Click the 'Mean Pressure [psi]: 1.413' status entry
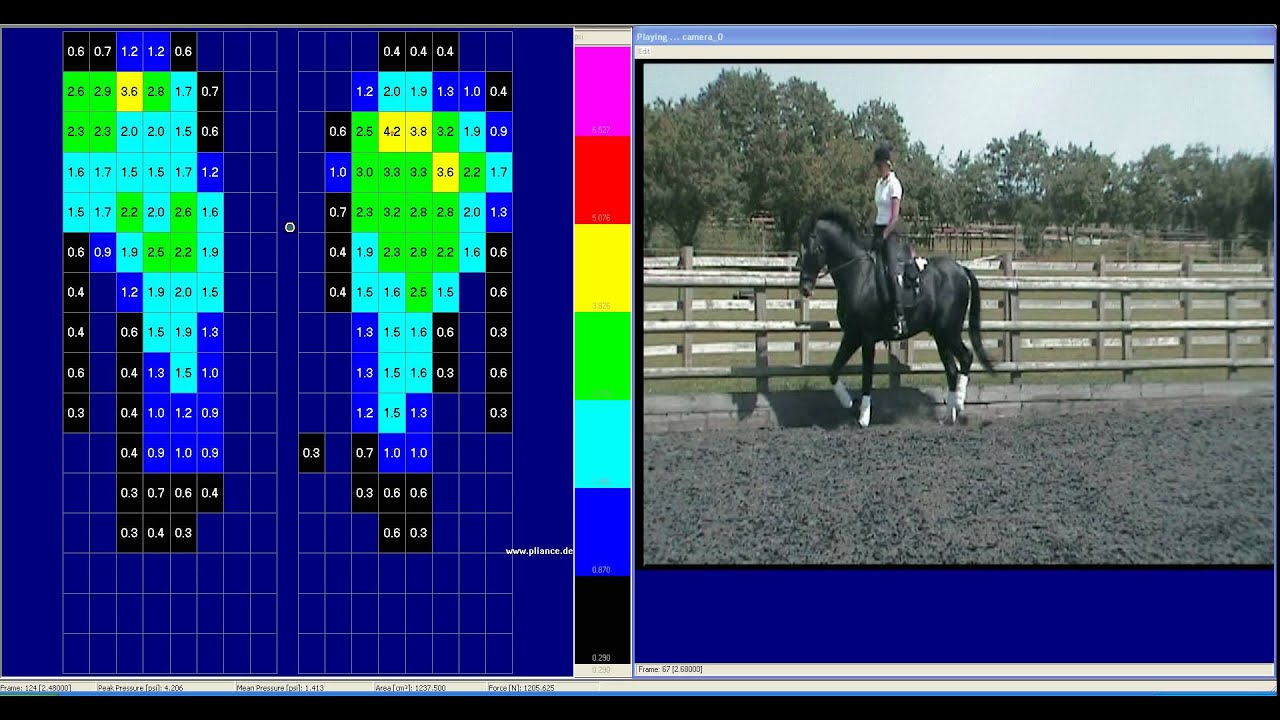This screenshot has height=720, width=1280. 279,688
